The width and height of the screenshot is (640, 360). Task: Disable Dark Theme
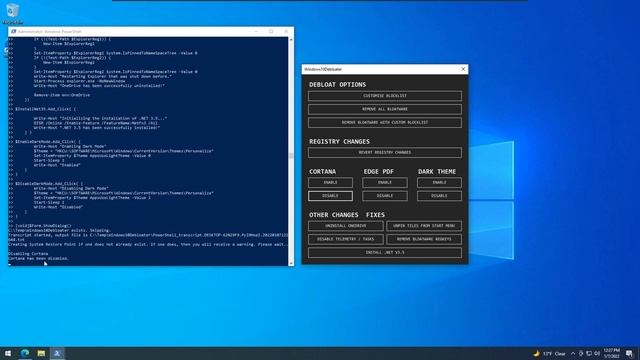pos(439,196)
